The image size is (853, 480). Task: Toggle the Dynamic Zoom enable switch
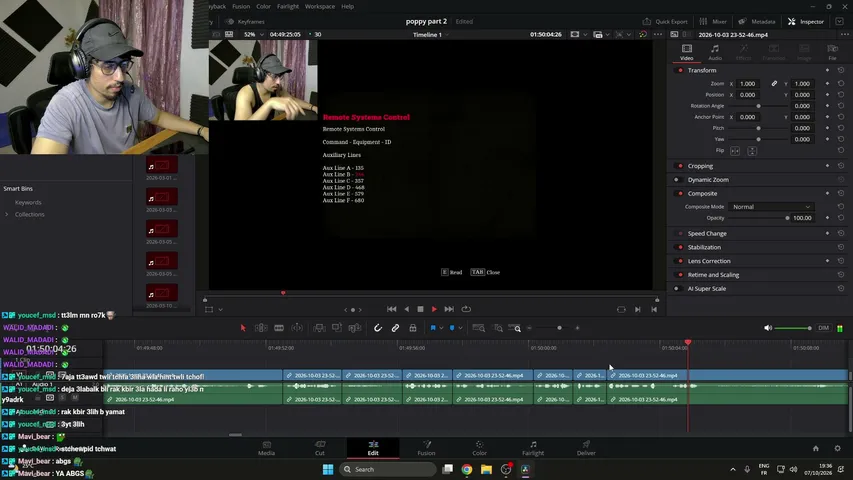point(678,180)
